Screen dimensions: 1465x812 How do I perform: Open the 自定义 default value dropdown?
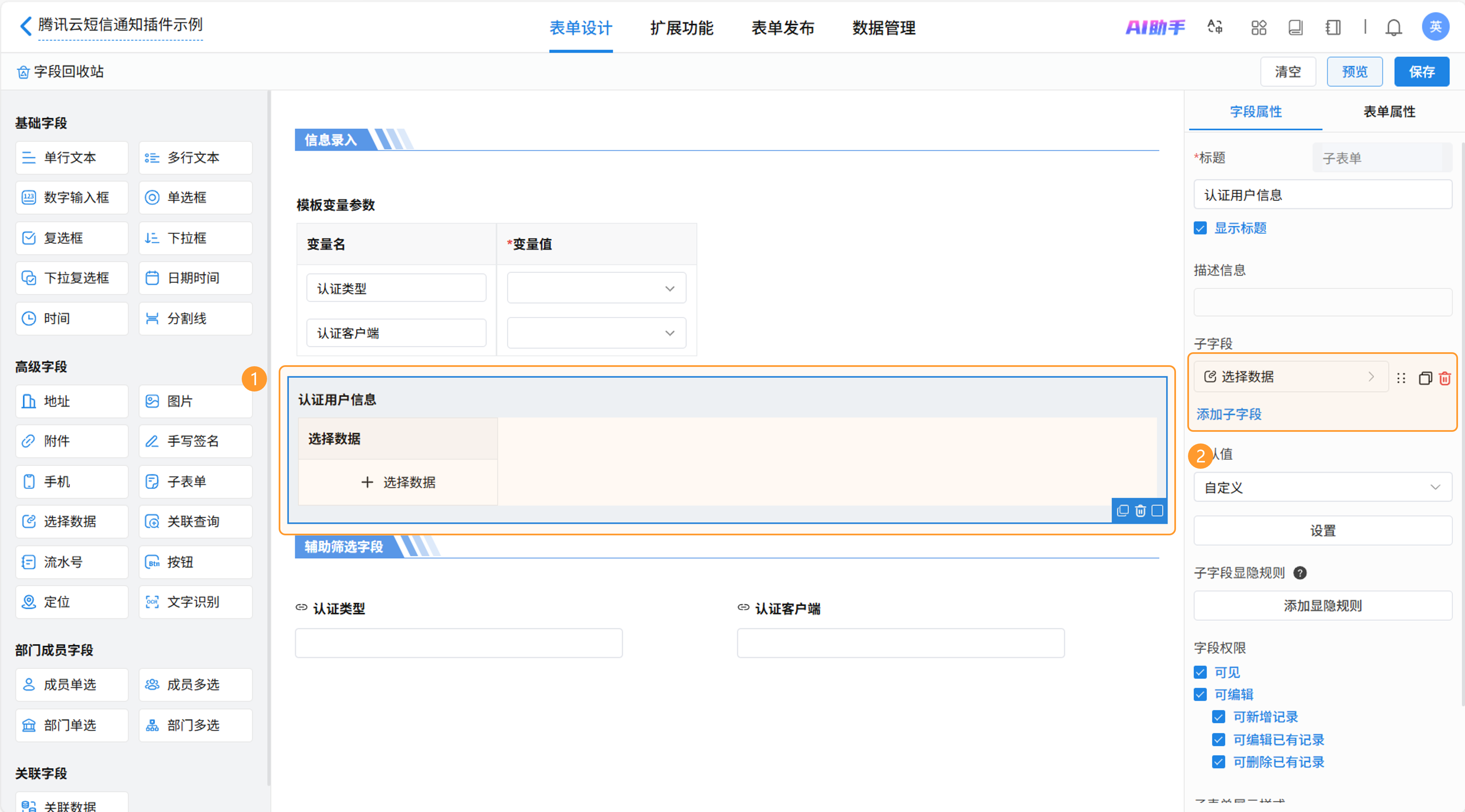click(x=1322, y=487)
